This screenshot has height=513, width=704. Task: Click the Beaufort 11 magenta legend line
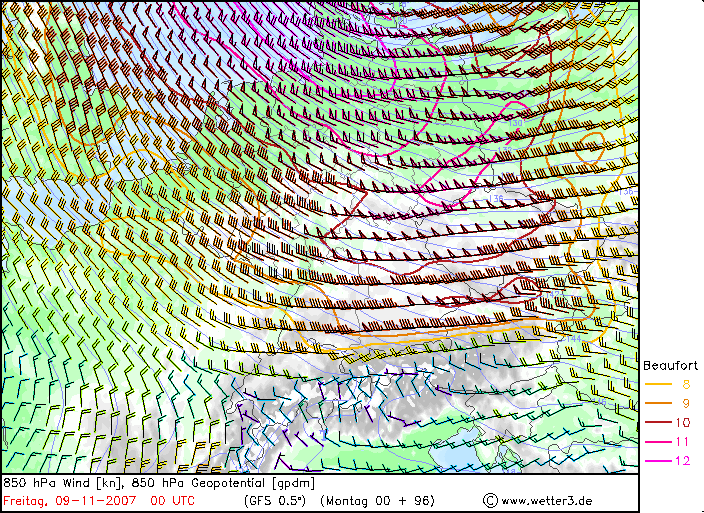[657, 441]
